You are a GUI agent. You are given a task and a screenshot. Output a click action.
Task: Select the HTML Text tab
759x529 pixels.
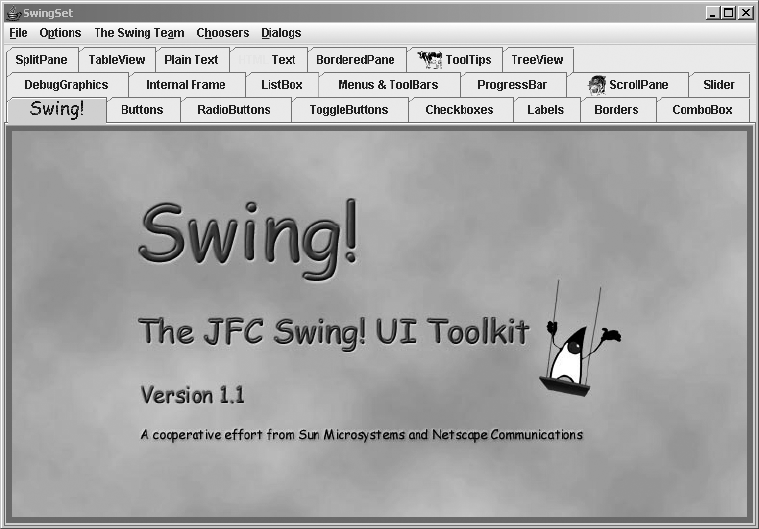click(269, 60)
